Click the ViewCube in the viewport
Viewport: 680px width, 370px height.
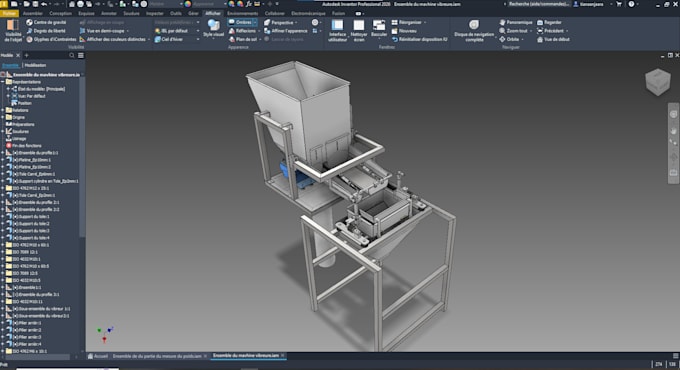click(658, 82)
